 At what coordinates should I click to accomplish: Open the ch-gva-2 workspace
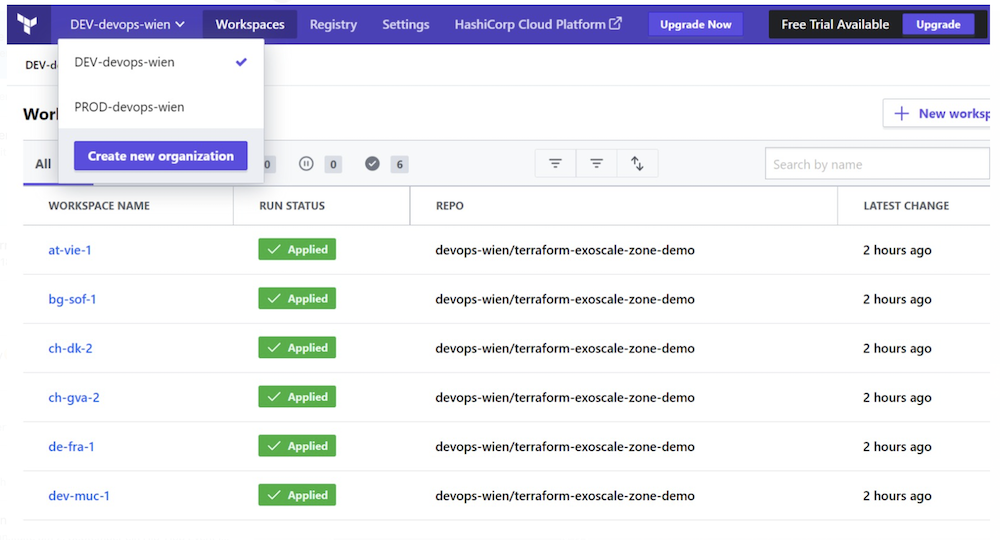click(x=74, y=397)
